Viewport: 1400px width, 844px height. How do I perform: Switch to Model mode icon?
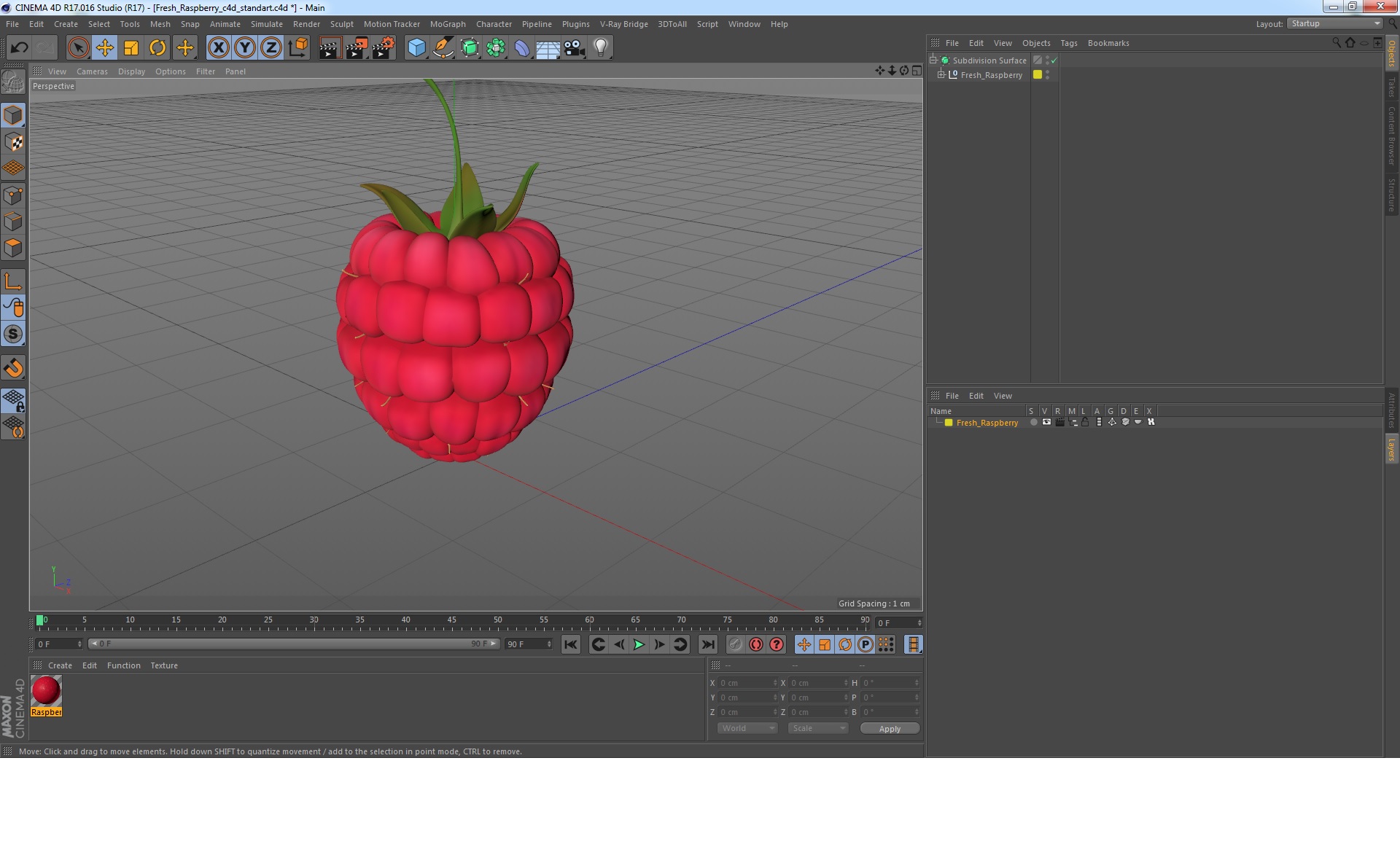click(13, 115)
